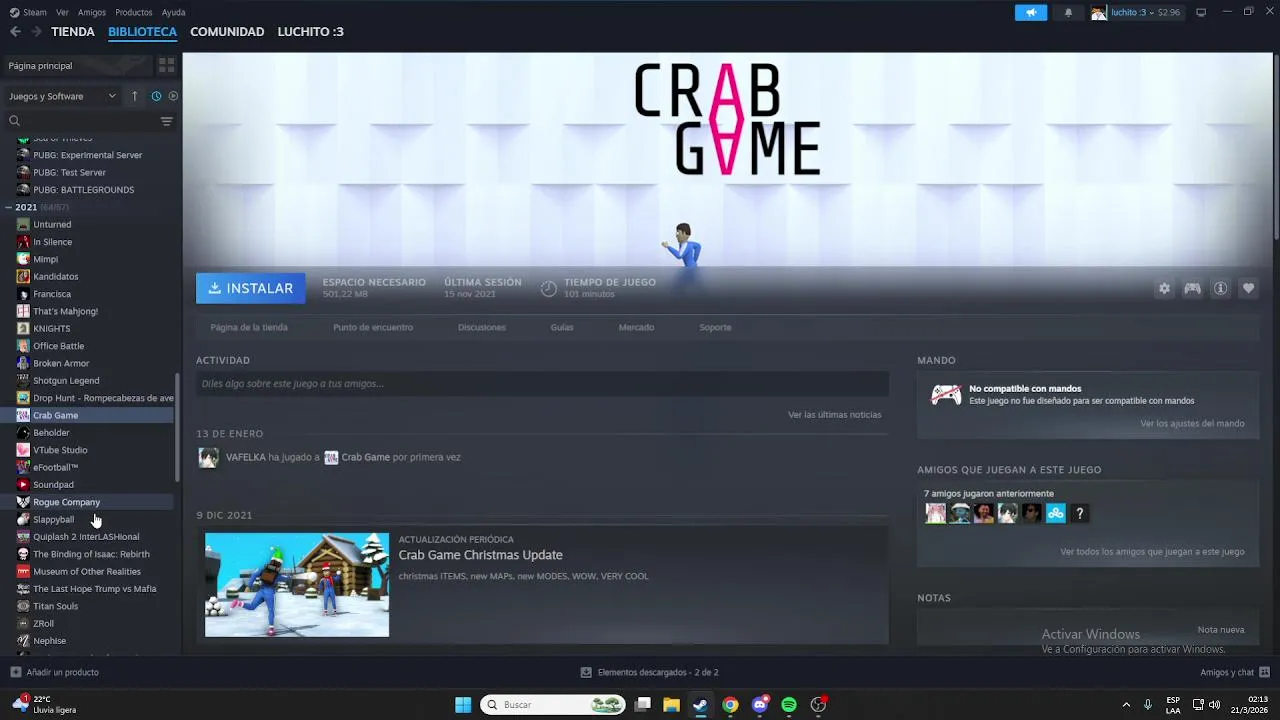Open Mercado link
This screenshot has height=720, width=1280.
636,327
